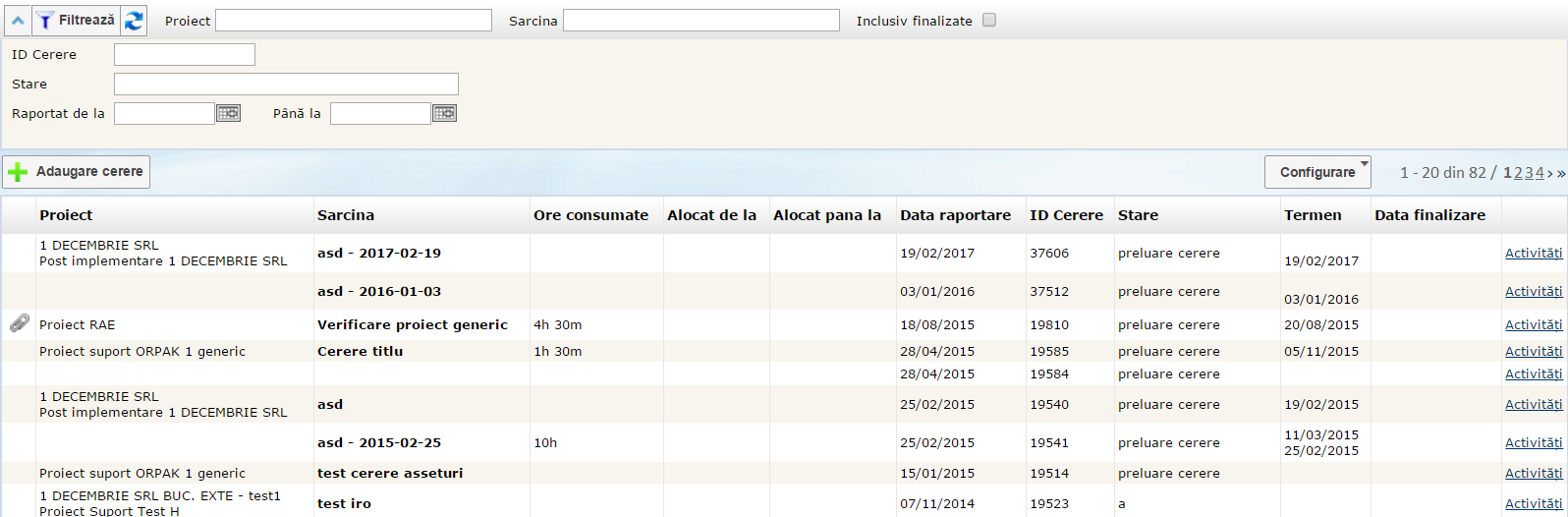Jump to last page with double arrow
Image resolution: width=1568 pixels, height=517 pixels.
(1561, 173)
